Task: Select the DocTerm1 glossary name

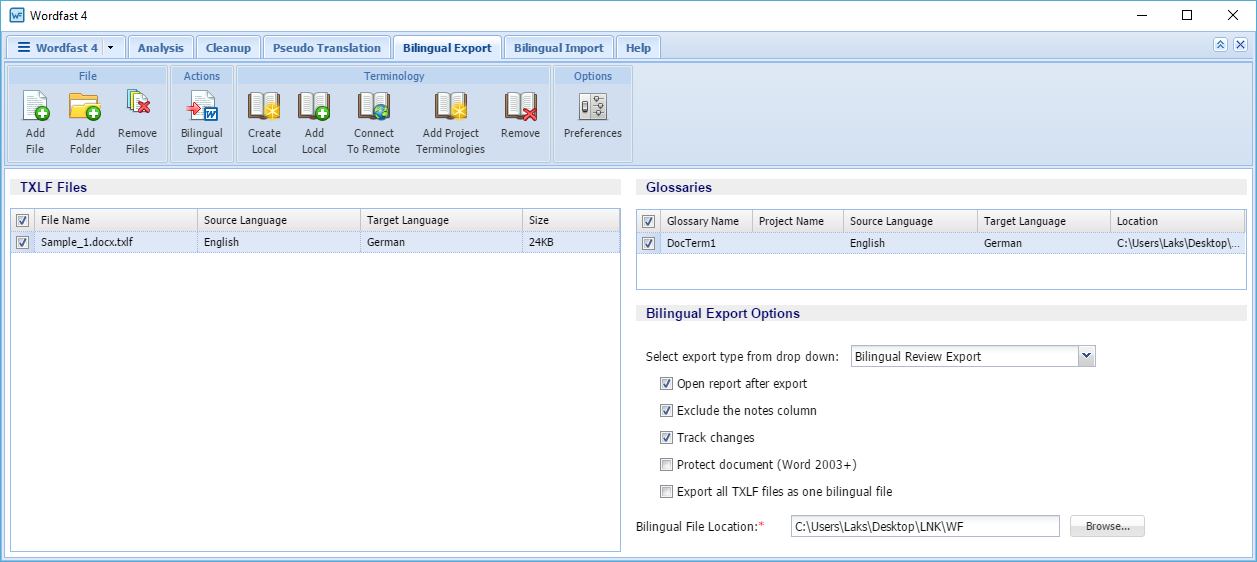Action: (692, 243)
